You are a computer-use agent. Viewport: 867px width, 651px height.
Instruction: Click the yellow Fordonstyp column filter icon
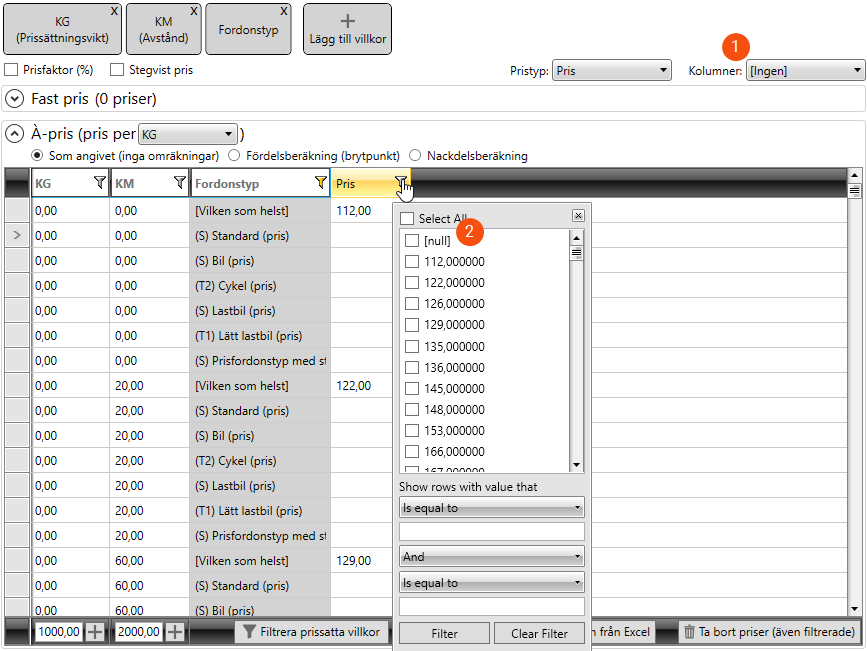coord(320,183)
